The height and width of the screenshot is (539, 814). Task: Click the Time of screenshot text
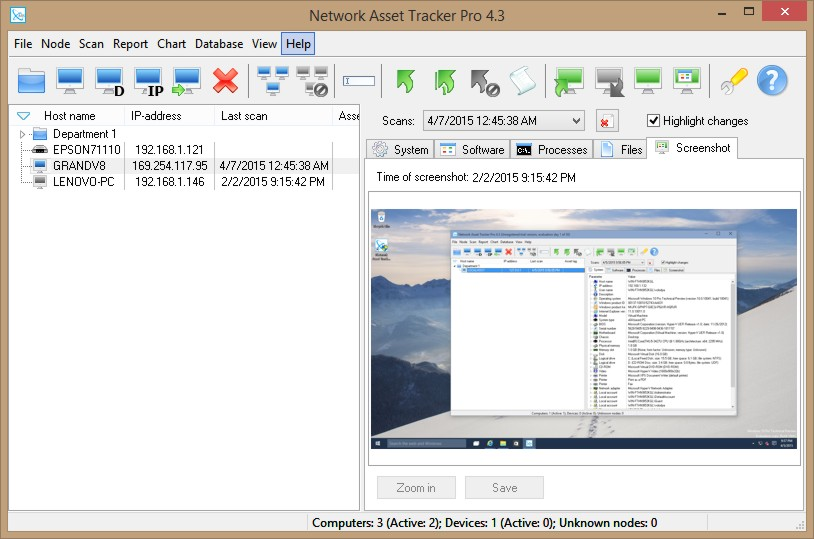(476, 177)
